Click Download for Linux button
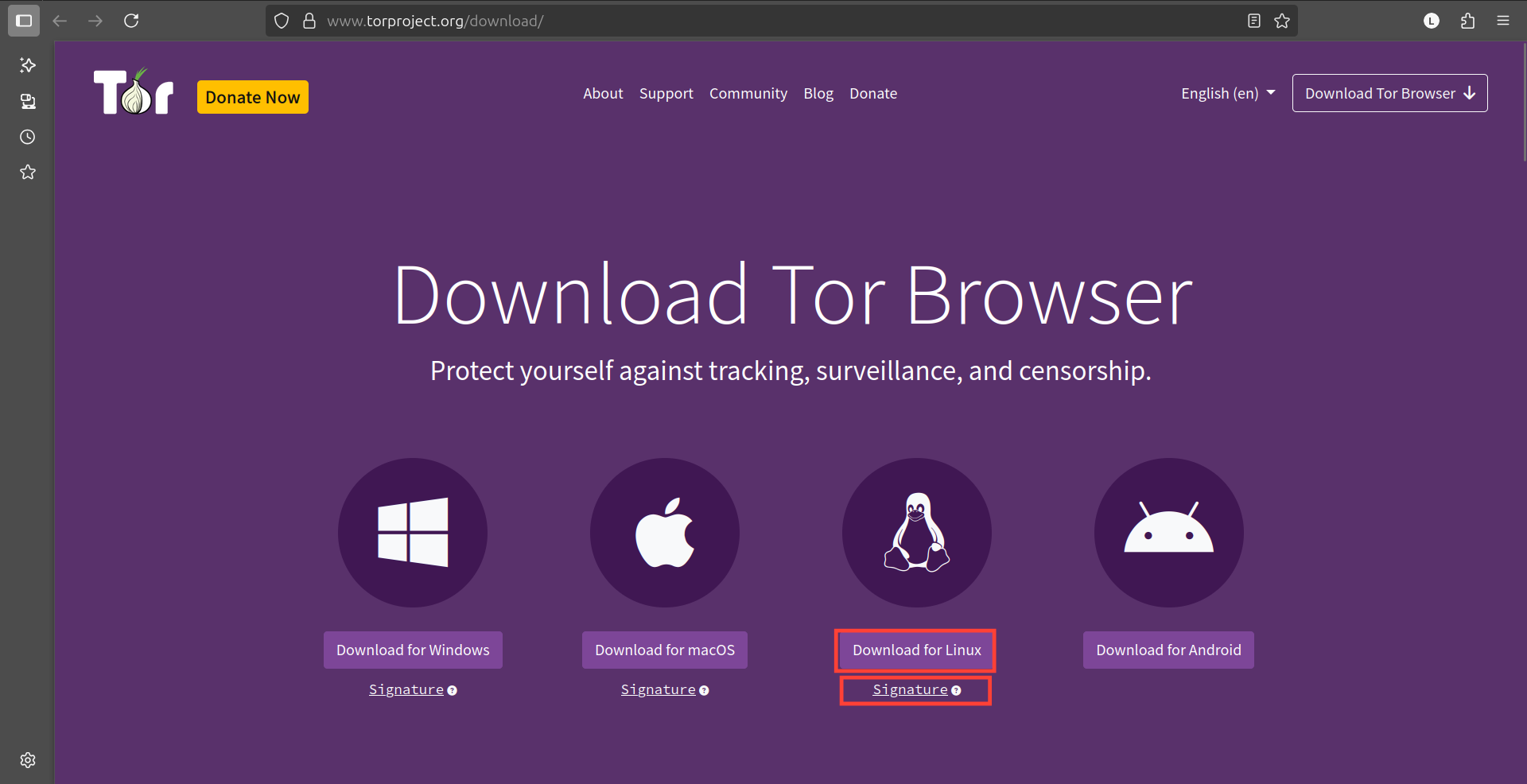Viewport: 1527px width, 784px height. pos(916,650)
